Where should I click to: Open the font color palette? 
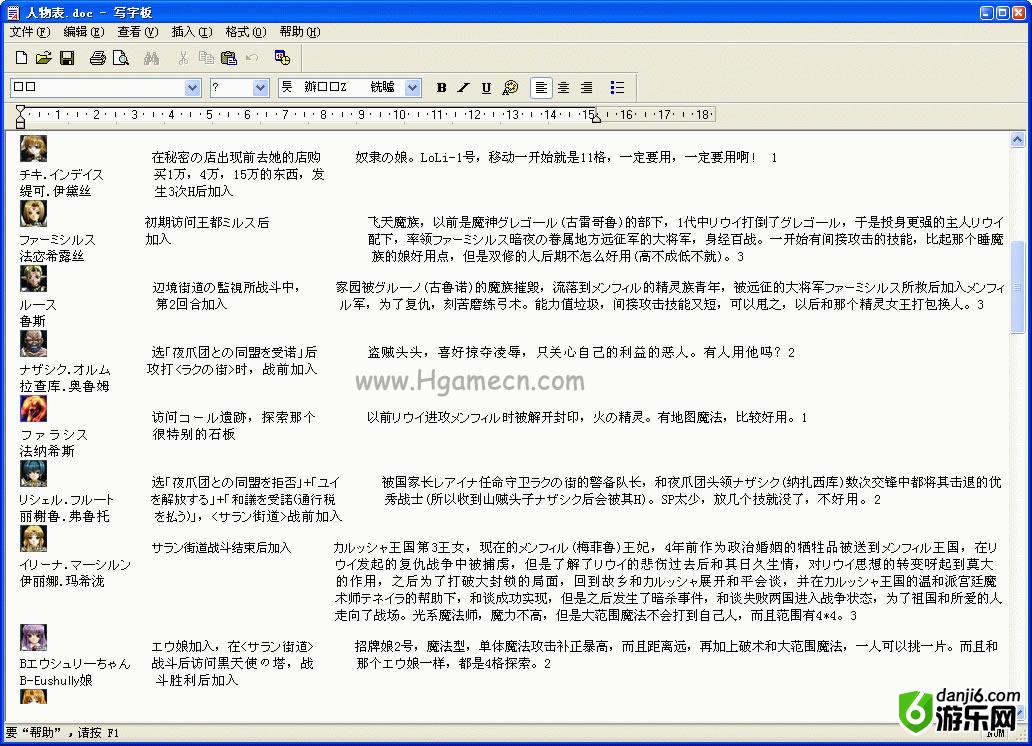point(510,88)
